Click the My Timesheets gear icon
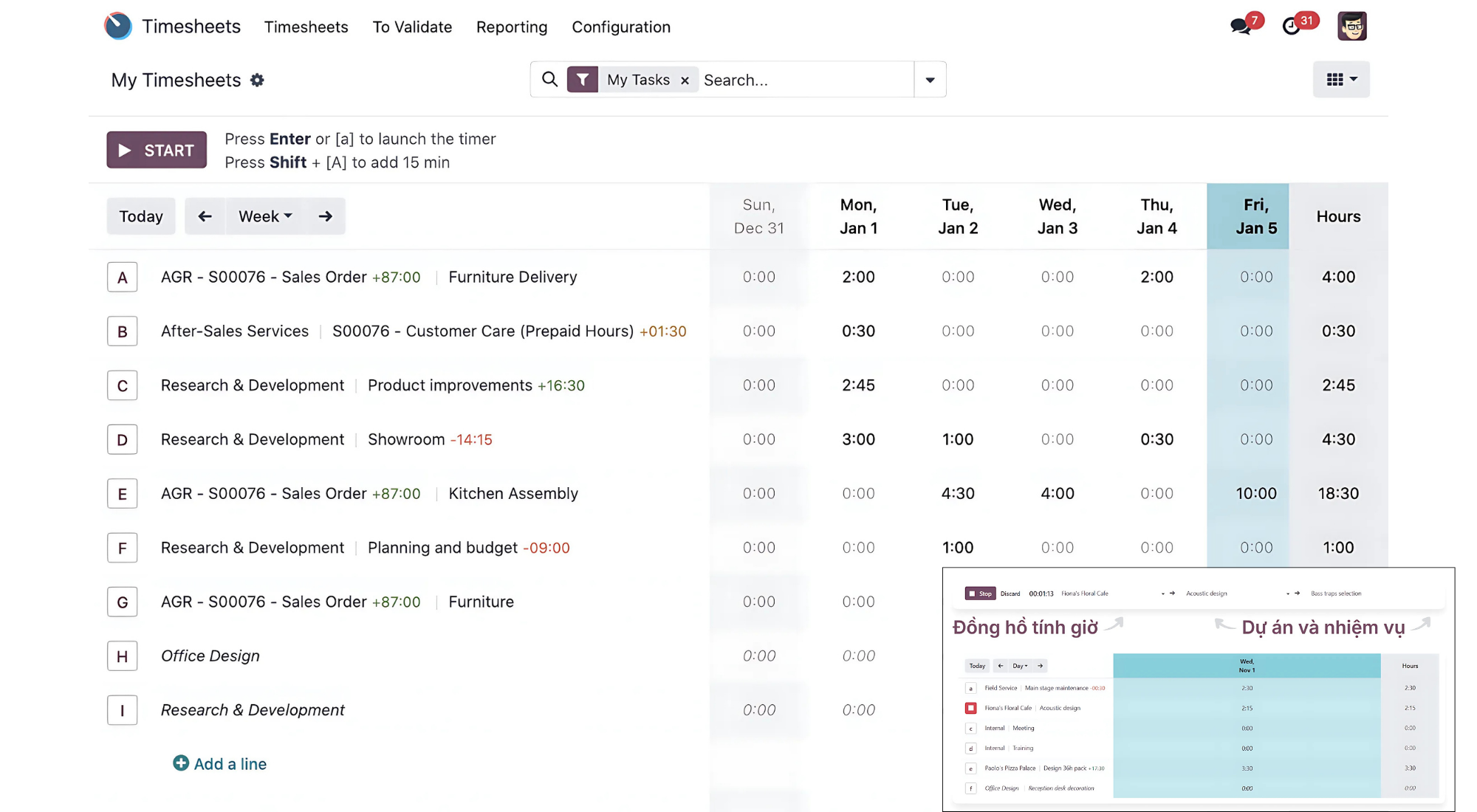 tap(257, 80)
